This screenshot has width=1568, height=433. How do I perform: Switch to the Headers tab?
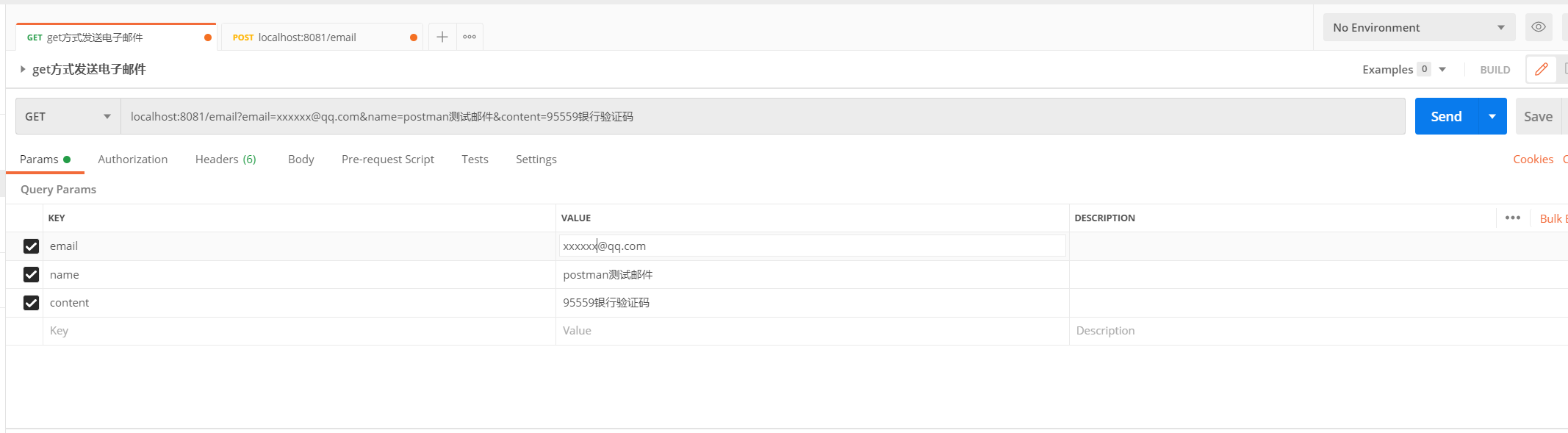tap(225, 159)
